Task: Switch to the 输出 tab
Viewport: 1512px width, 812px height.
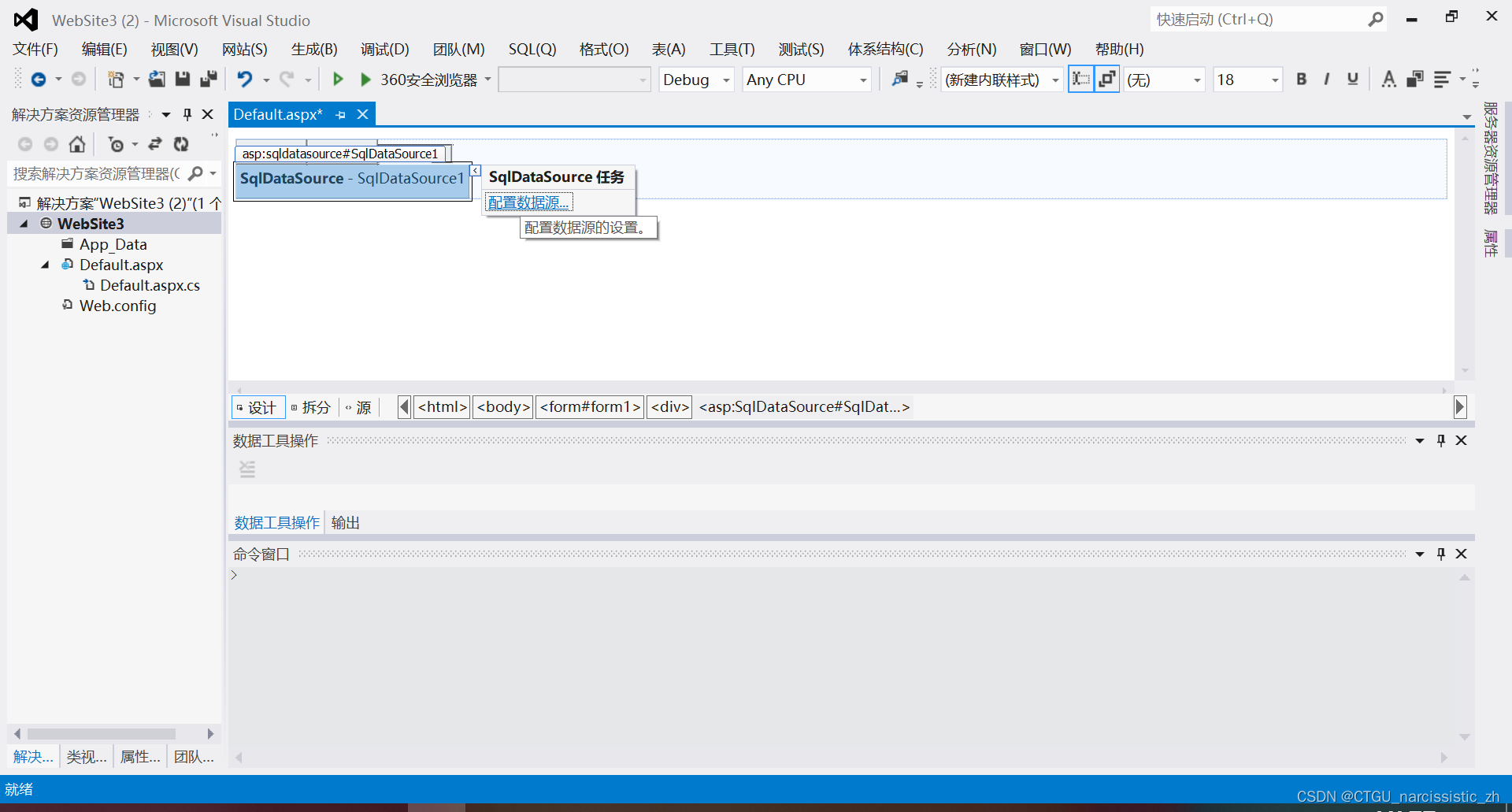Action: point(346,522)
